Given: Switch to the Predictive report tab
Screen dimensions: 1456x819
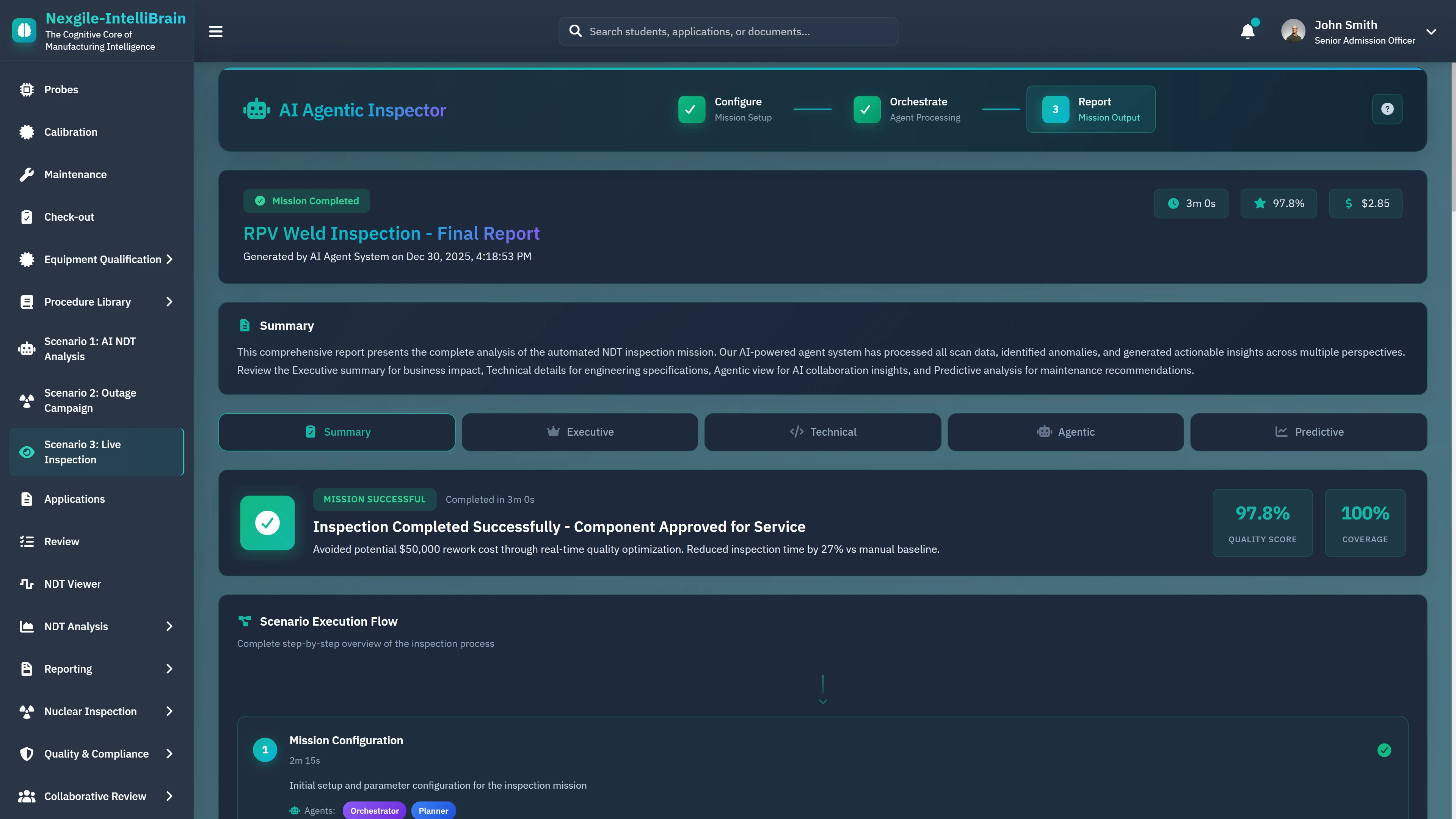Looking at the screenshot, I should point(1308,432).
